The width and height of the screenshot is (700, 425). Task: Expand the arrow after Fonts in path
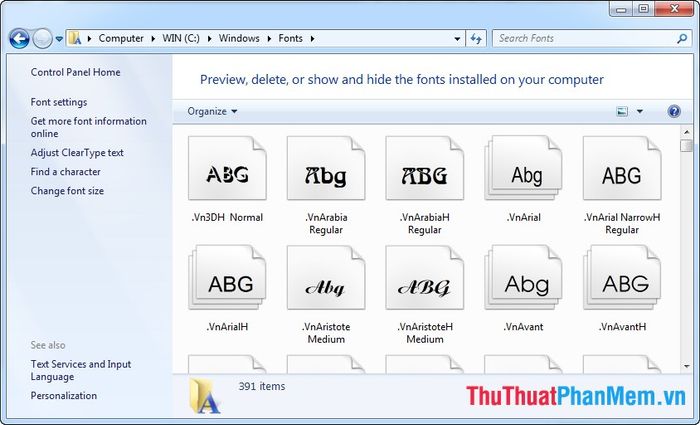[312, 39]
